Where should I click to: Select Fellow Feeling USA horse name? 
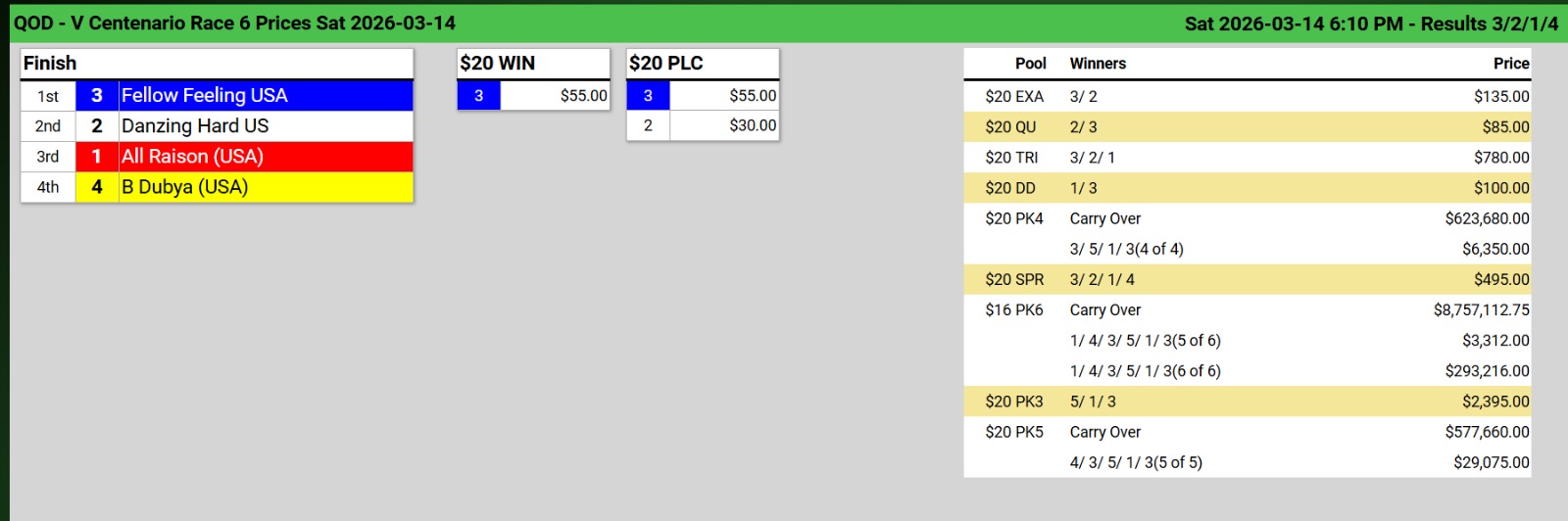(x=204, y=96)
